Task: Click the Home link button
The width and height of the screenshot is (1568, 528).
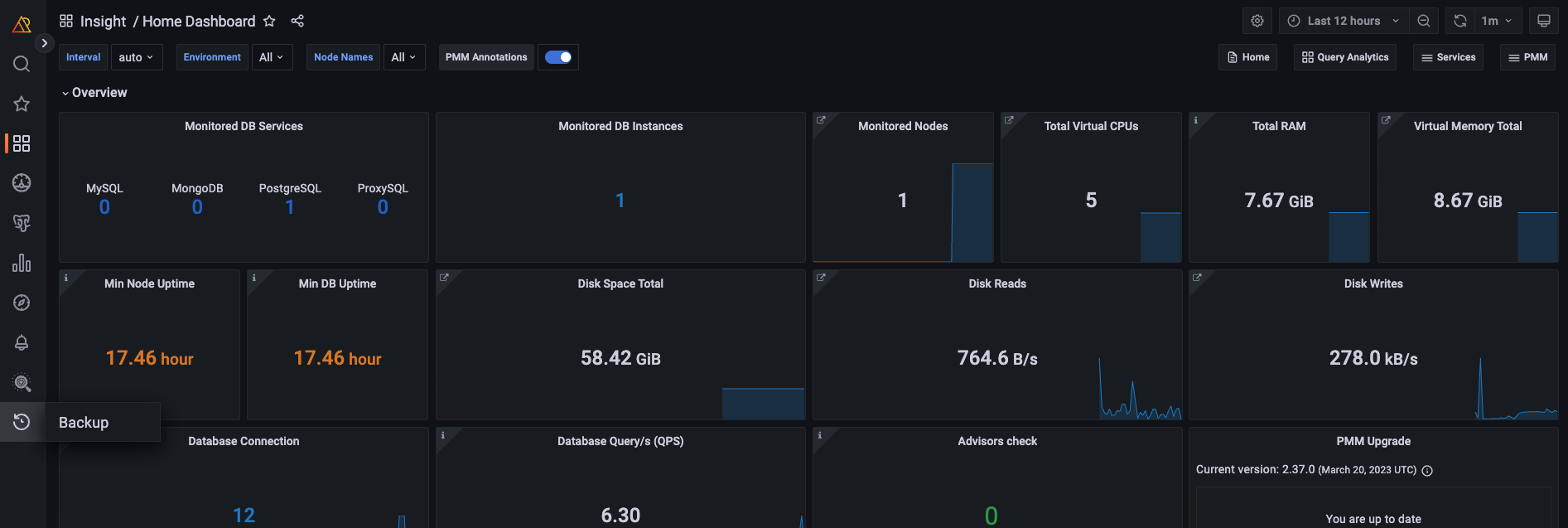Action: pos(1247,57)
